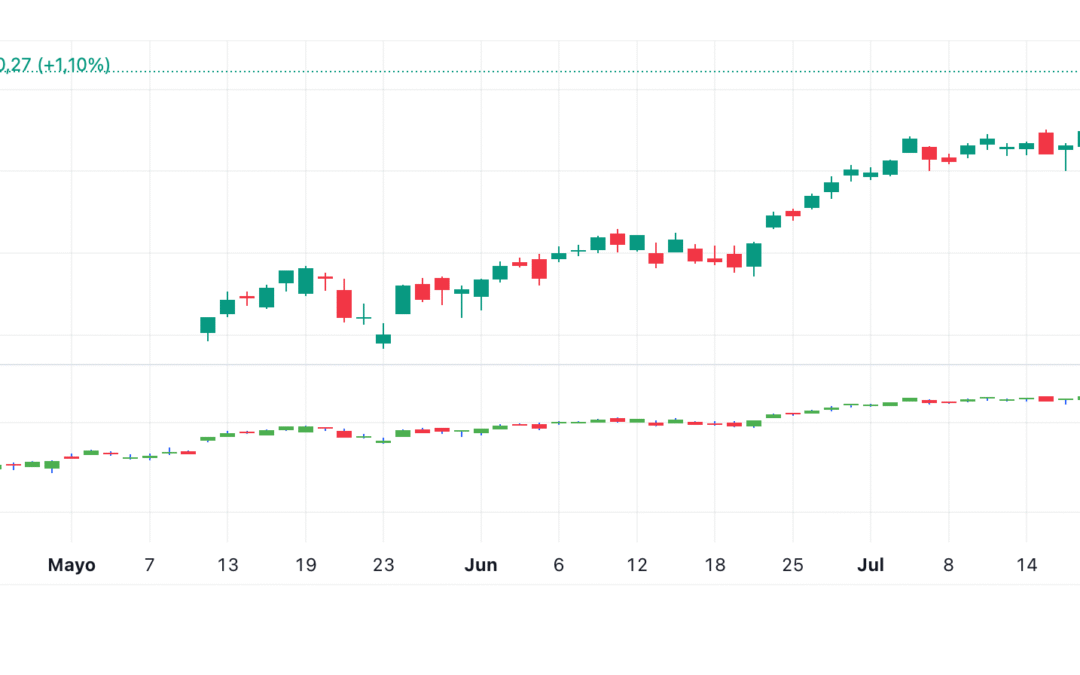The width and height of the screenshot is (1080, 675).
Task: Select the '7' date label on time axis
Action: coord(149,565)
